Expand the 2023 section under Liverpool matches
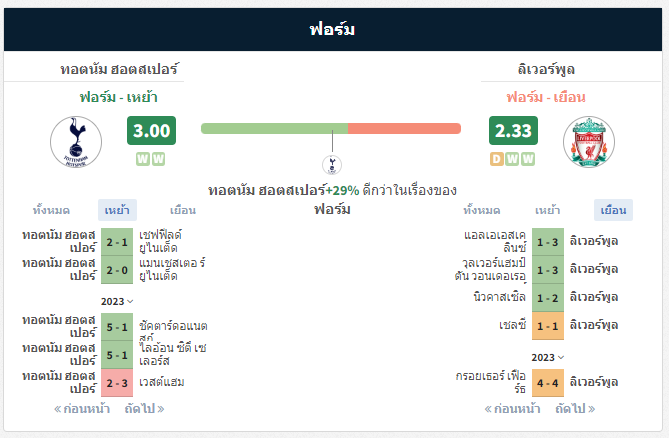This screenshot has height=438, width=669. point(547,357)
